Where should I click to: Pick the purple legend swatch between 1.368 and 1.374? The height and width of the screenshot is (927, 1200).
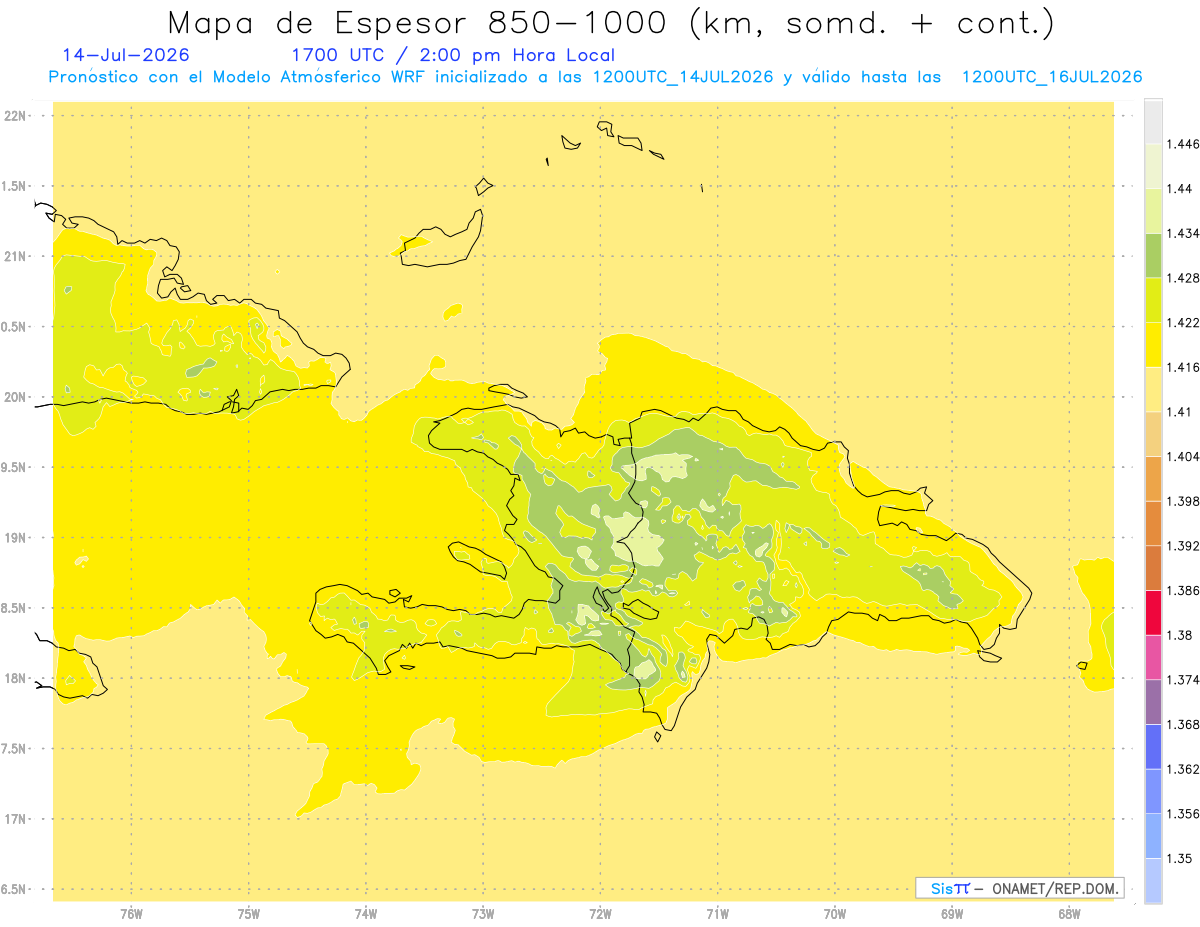coord(1153,702)
